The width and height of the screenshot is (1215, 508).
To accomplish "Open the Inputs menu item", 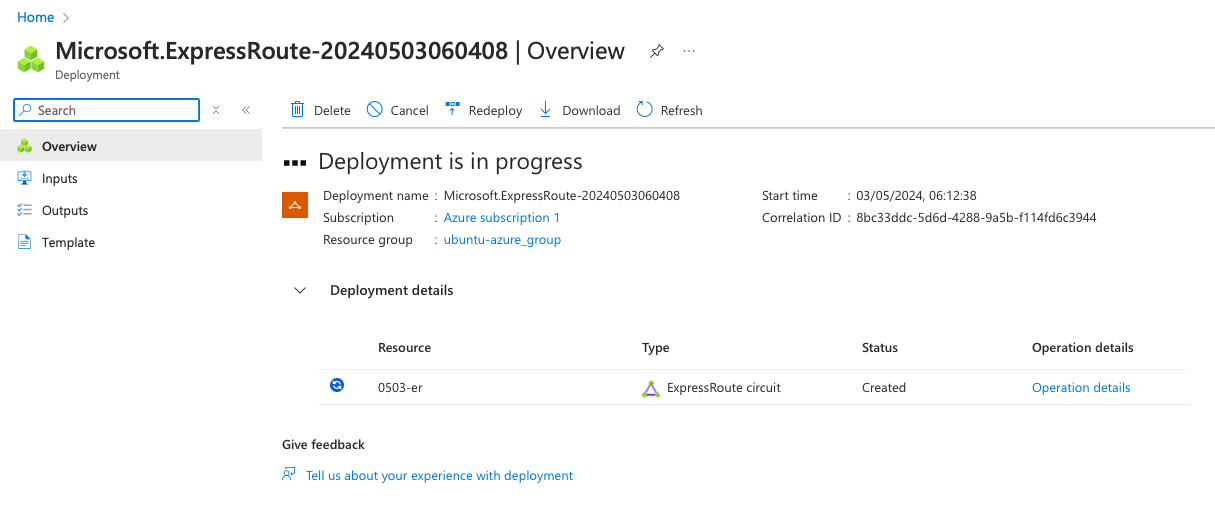I will click(131, 178).
